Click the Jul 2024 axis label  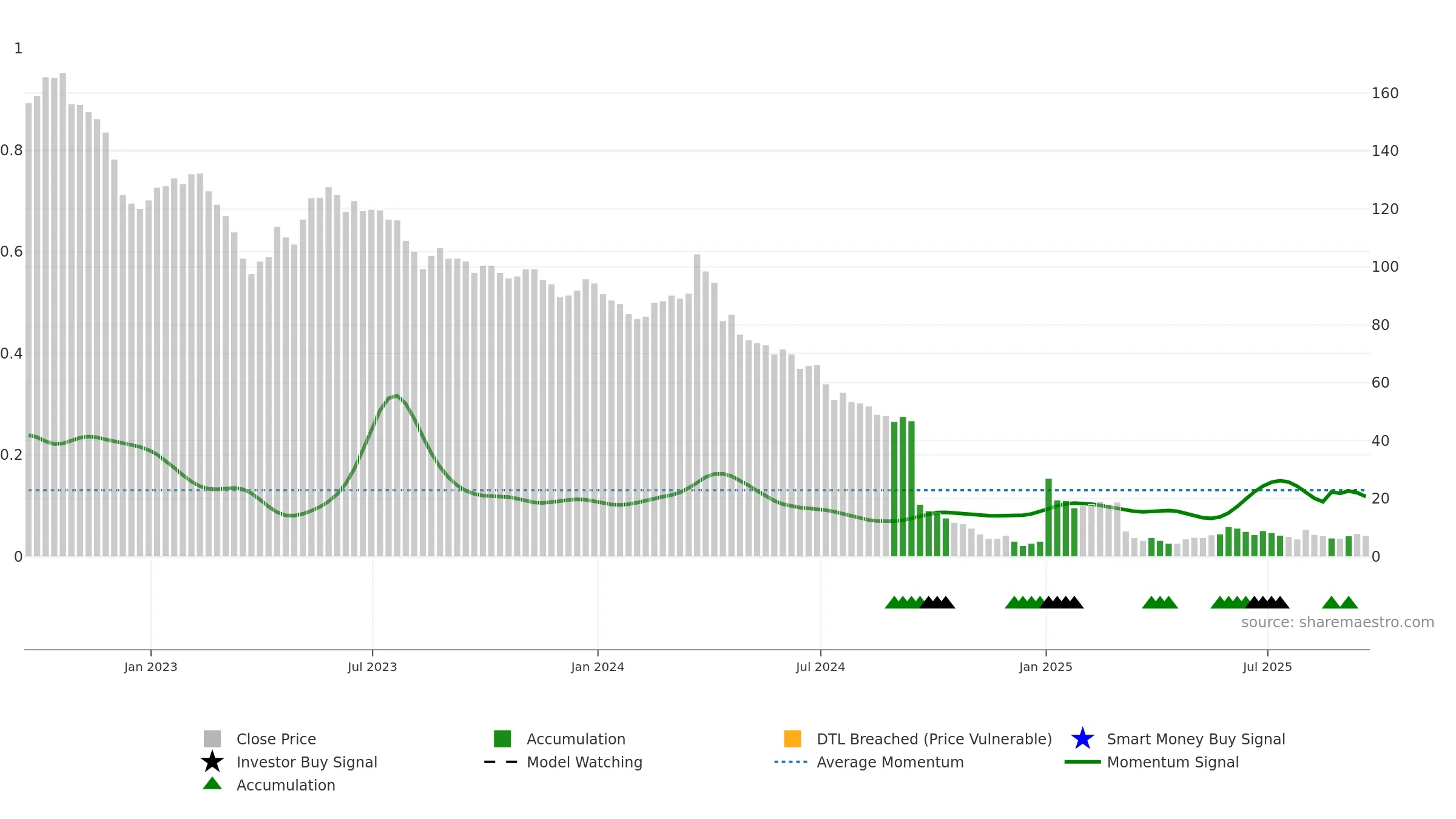820,667
